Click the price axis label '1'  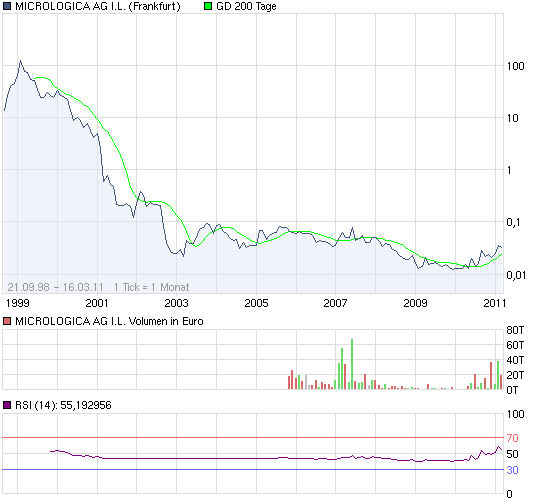(509, 170)
